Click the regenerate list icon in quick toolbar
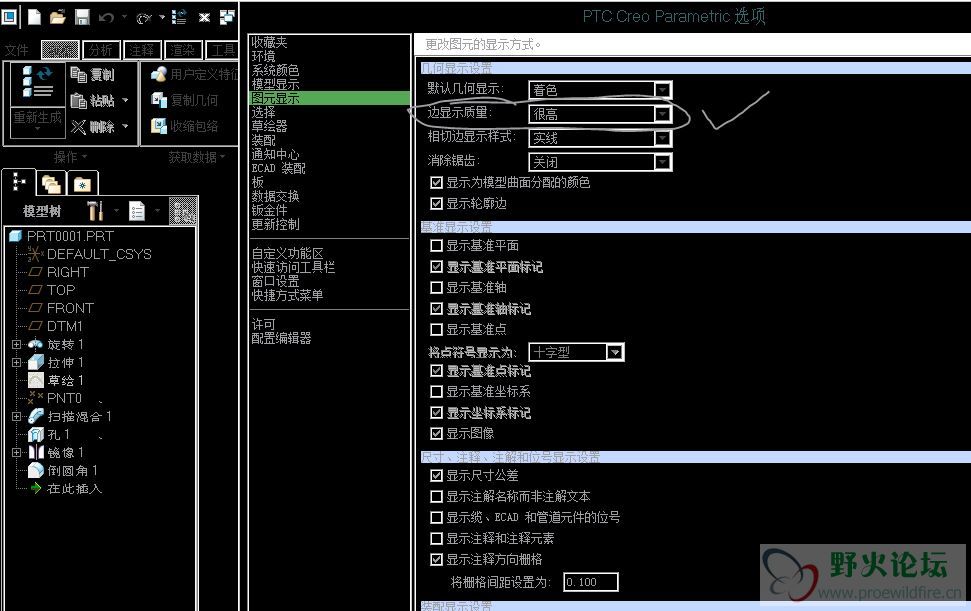 179,17
